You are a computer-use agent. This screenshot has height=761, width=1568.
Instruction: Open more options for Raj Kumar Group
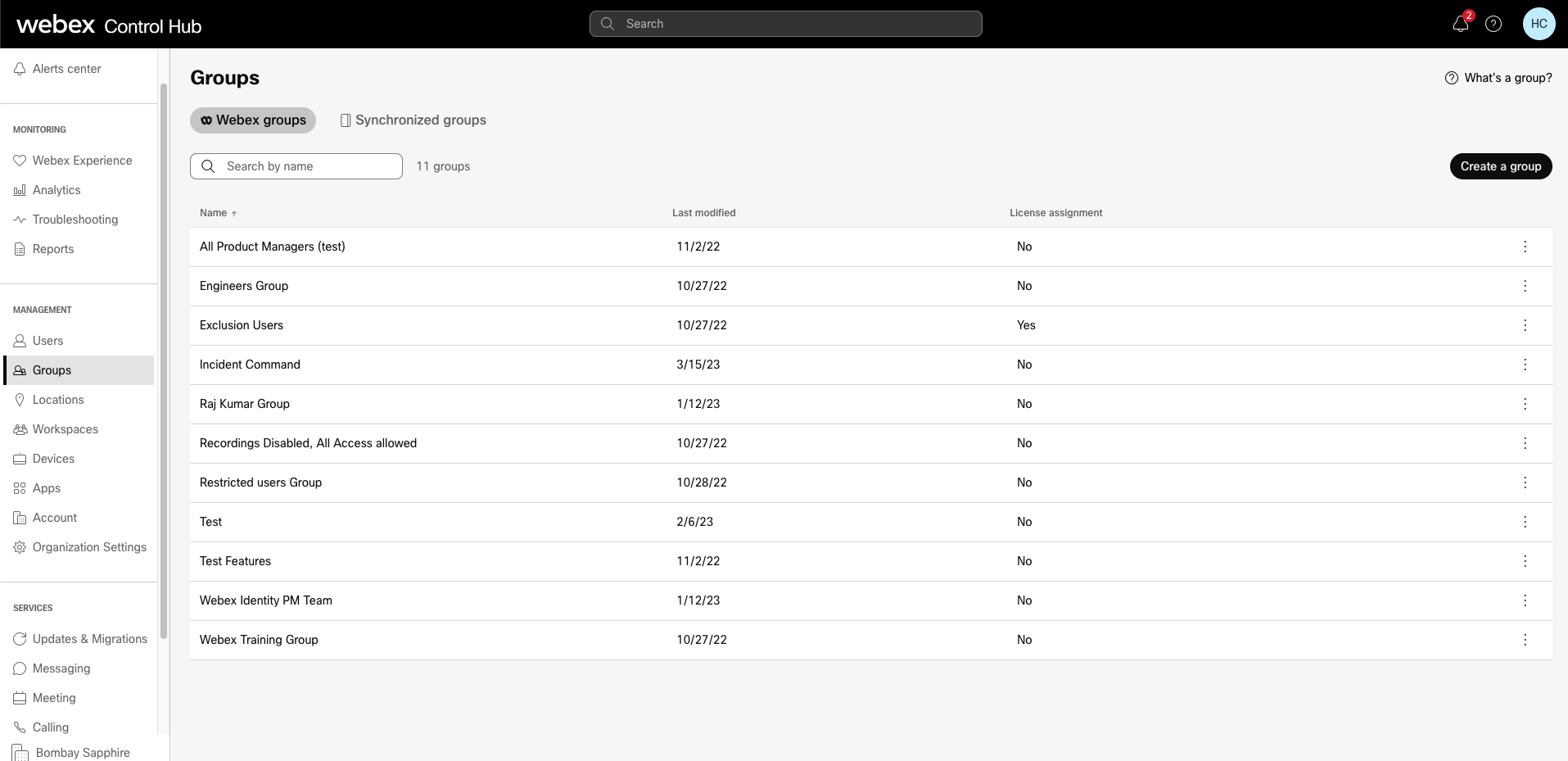[x=1525, y=404]
